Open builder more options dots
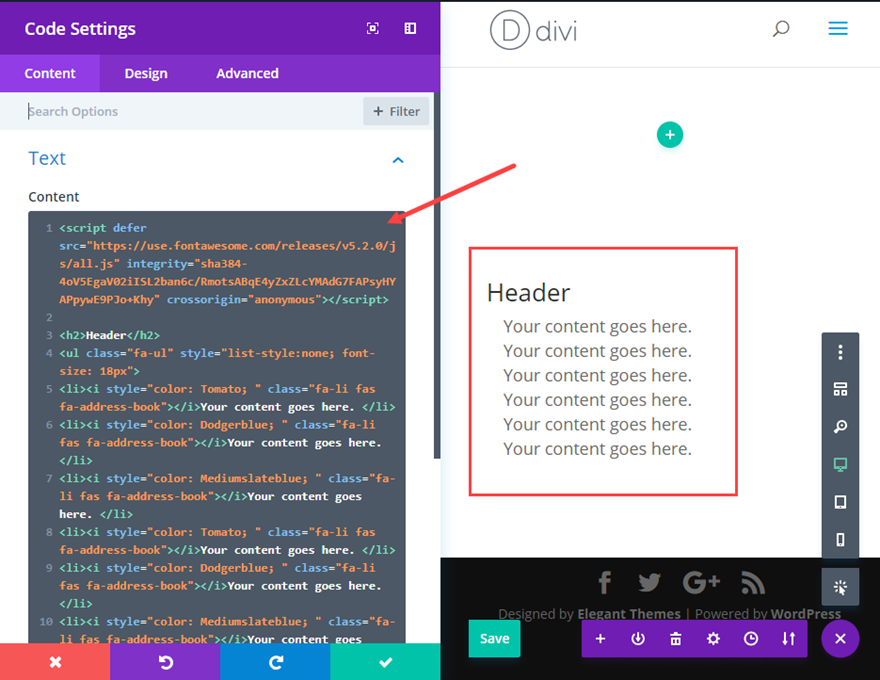This screenshot has height=680, width=880. [840, 352]
